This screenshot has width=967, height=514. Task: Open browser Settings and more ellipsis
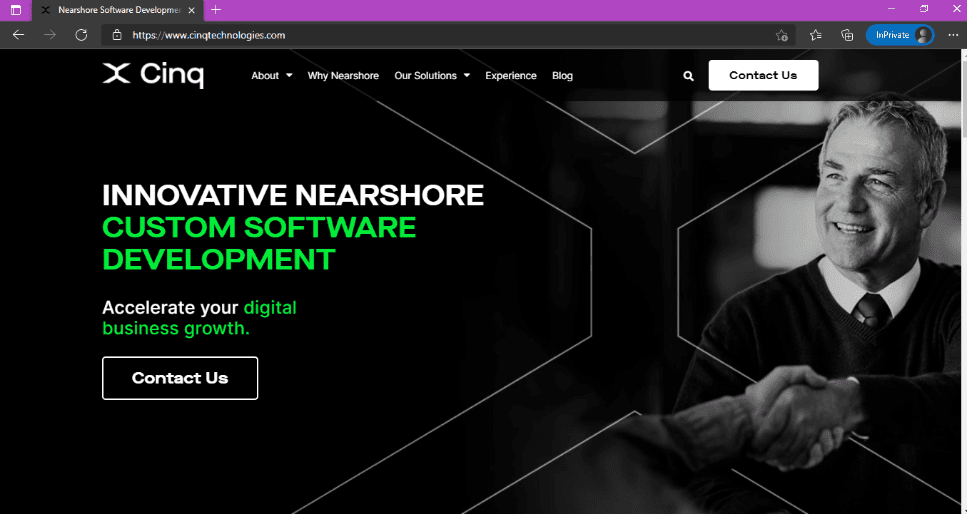coord(952,35)
